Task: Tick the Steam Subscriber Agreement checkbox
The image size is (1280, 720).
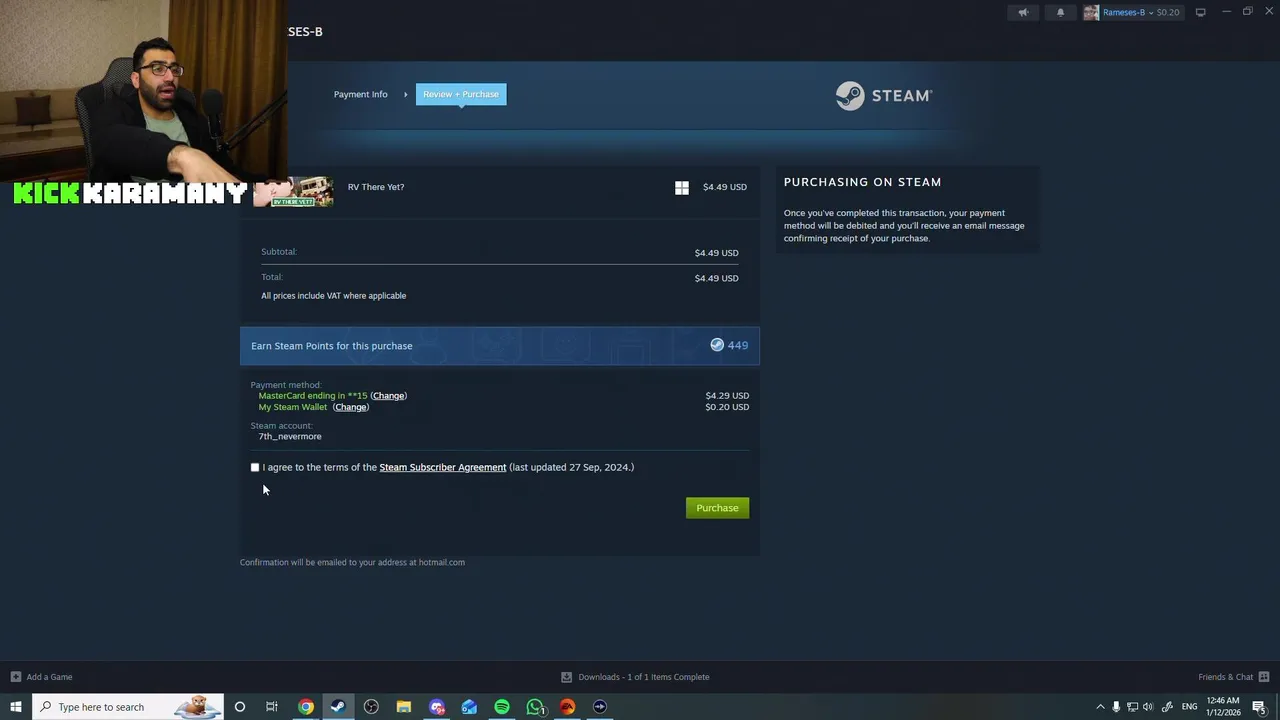Action: click(x=255, y=467)
